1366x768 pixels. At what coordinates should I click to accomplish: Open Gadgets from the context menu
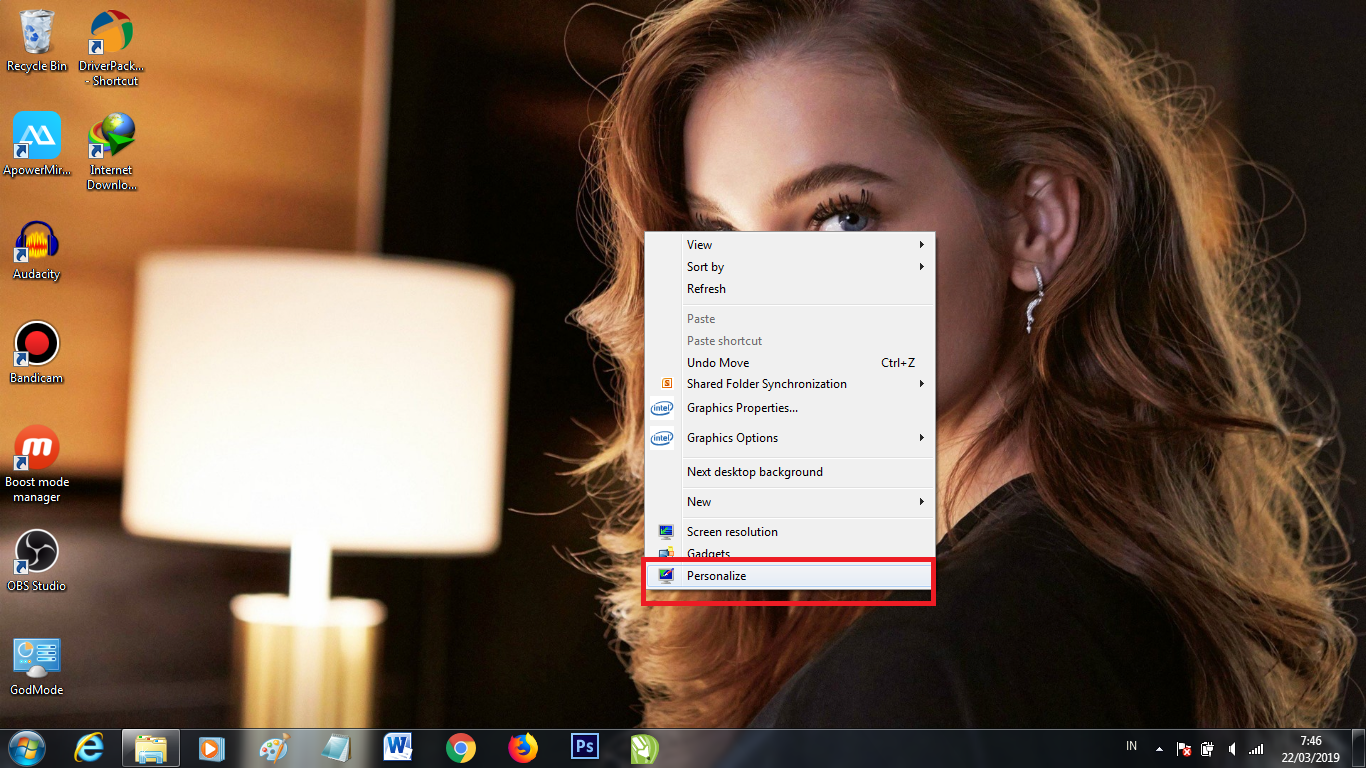(789, 554)
